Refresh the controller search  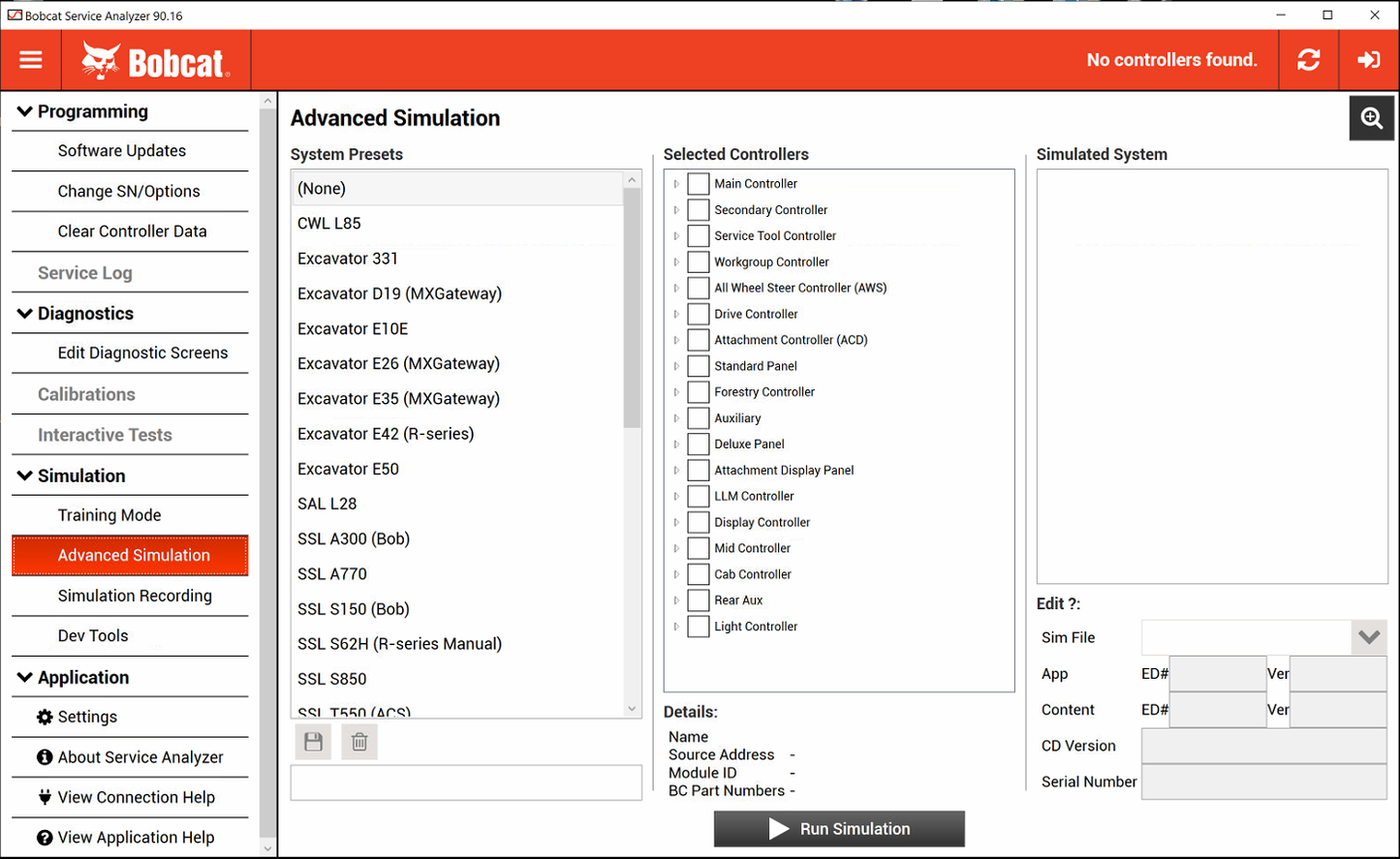coord(1309,60)
